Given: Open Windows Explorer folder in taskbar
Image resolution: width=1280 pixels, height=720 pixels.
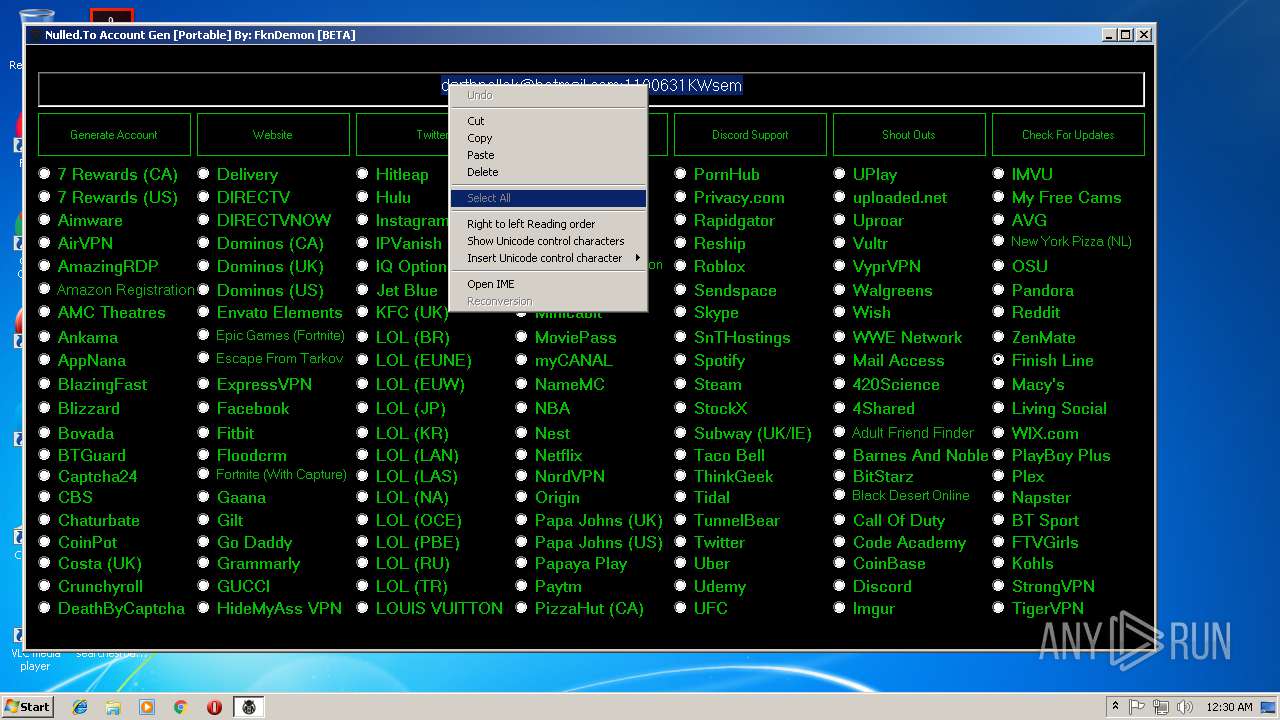Looking at the screenshot, I should 113,707.
